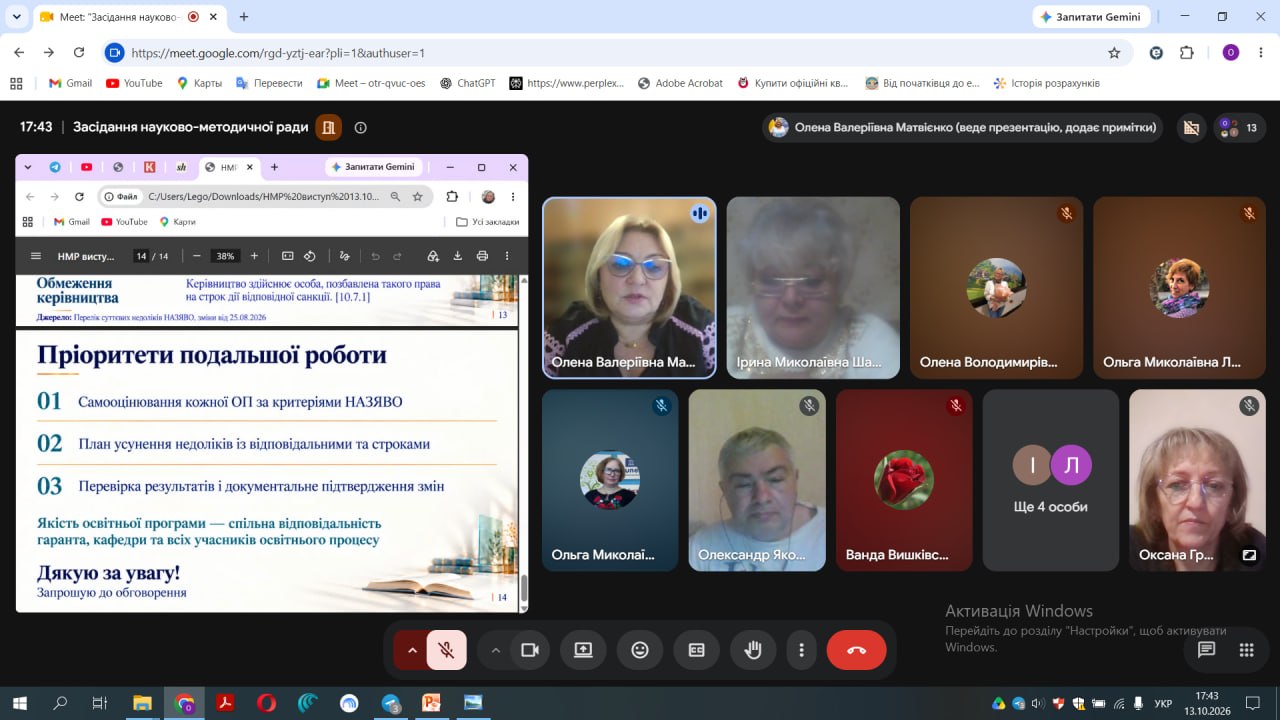Open Adobe Acrobat bookmark

679,83
